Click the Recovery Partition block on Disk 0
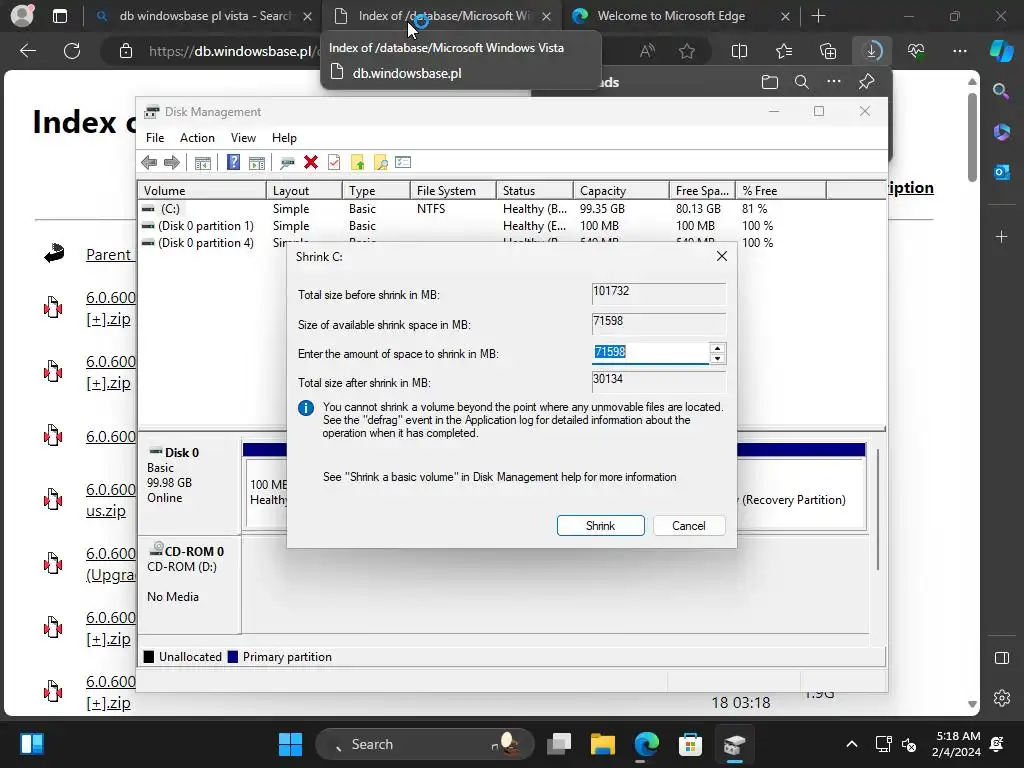The width and height of the screenshot is (1024, 768). pyautogui.click(x=801, y=494)
